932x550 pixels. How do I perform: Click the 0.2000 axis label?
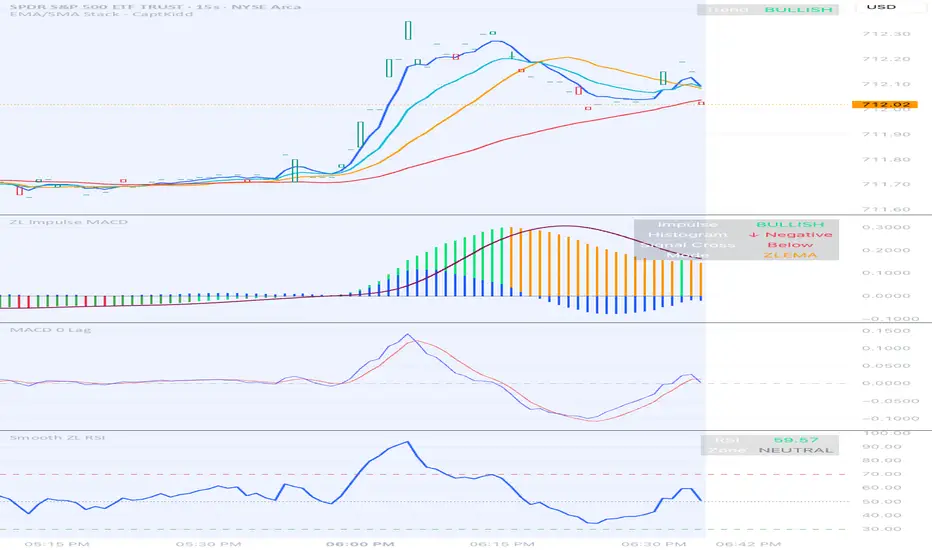886,250
